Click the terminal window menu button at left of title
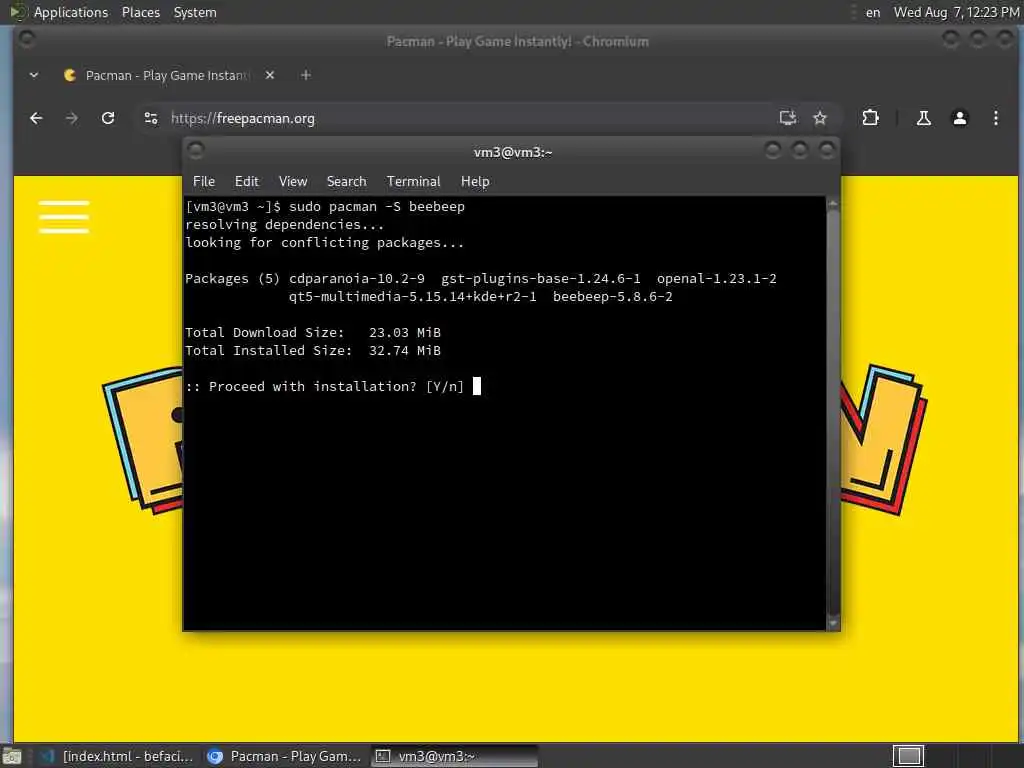Image resolution: width=1024 pixels, height=768 pixels. click(x=195, y=151)
